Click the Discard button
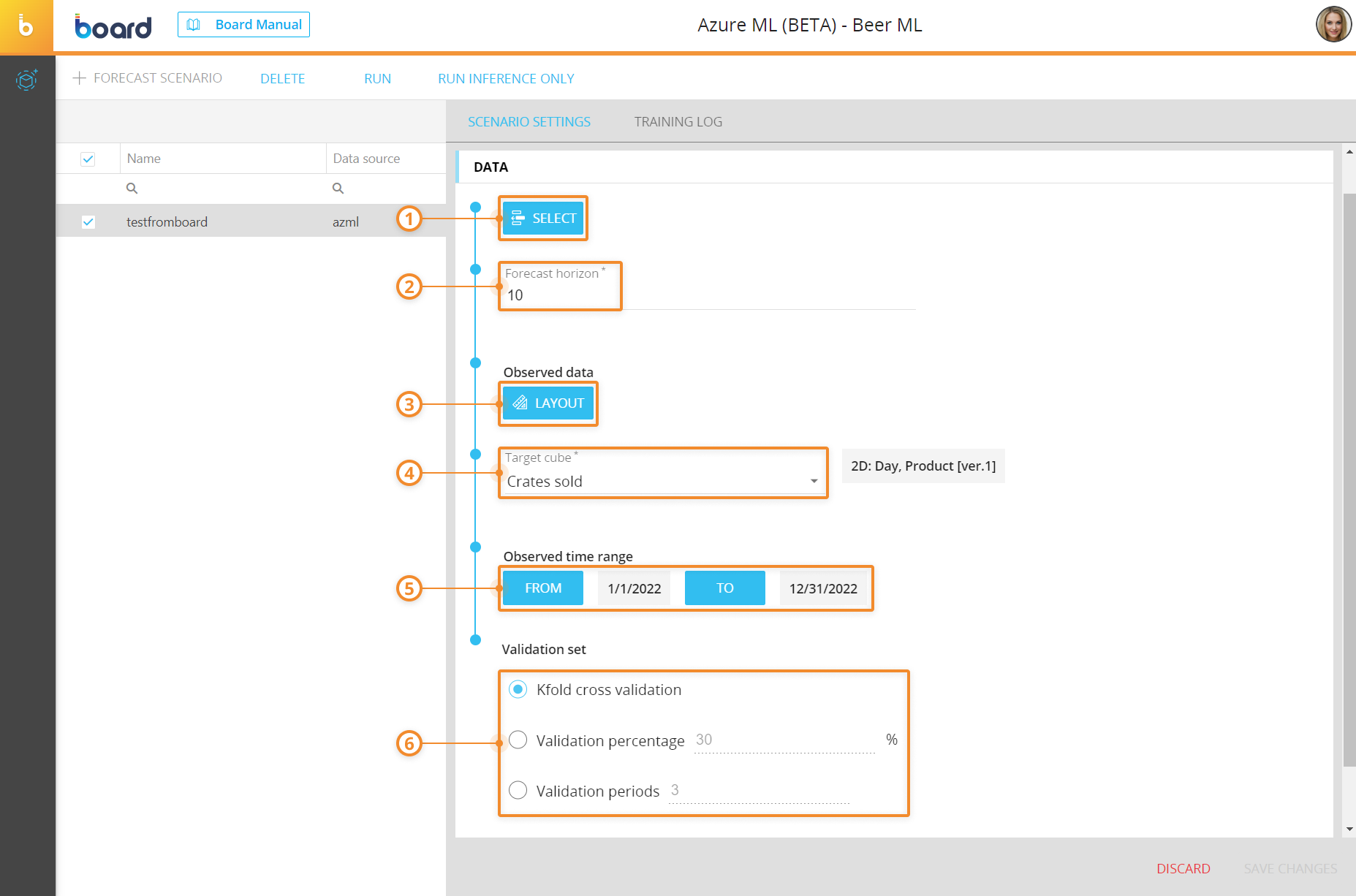 coord(1183,868)
